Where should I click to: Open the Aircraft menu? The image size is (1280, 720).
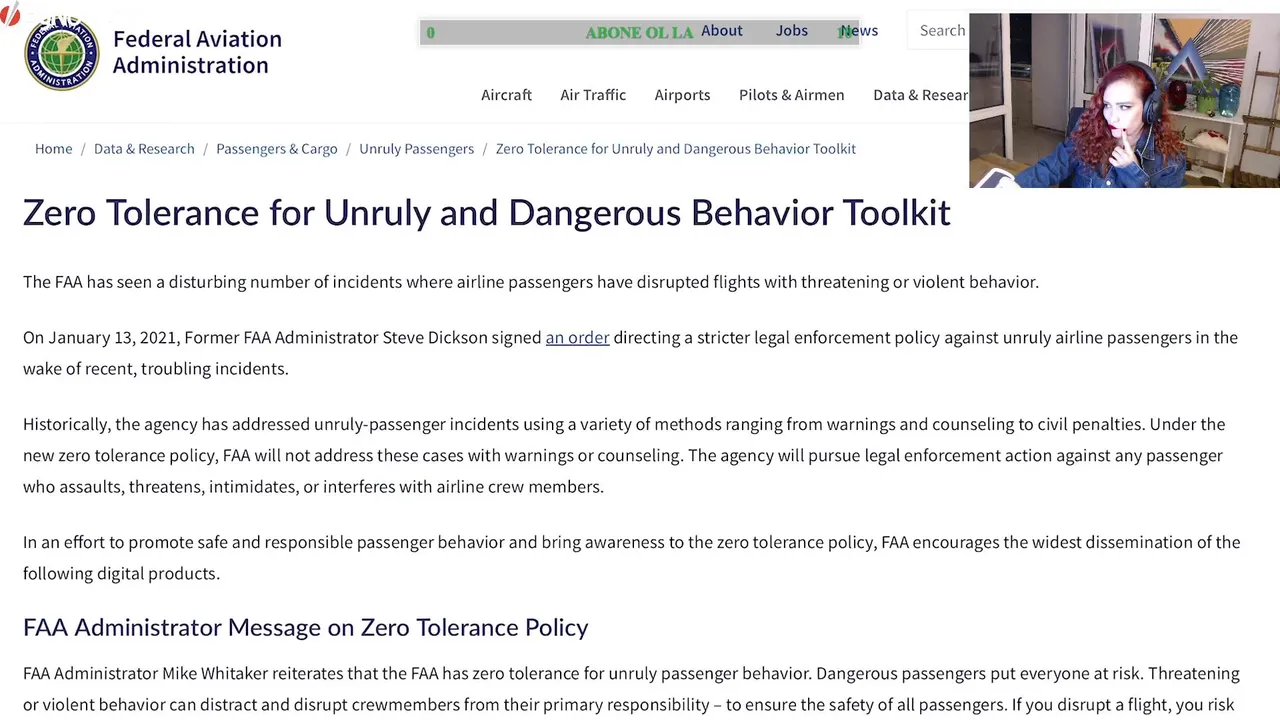(x=506, y=95)
